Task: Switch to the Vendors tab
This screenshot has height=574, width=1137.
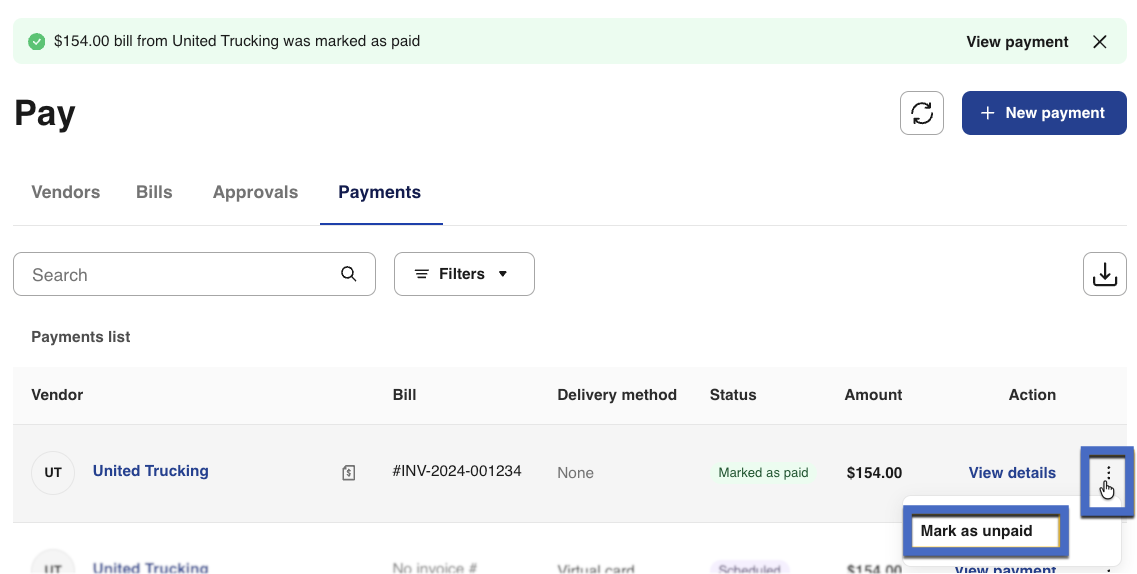Action: (x=66, y=192)
